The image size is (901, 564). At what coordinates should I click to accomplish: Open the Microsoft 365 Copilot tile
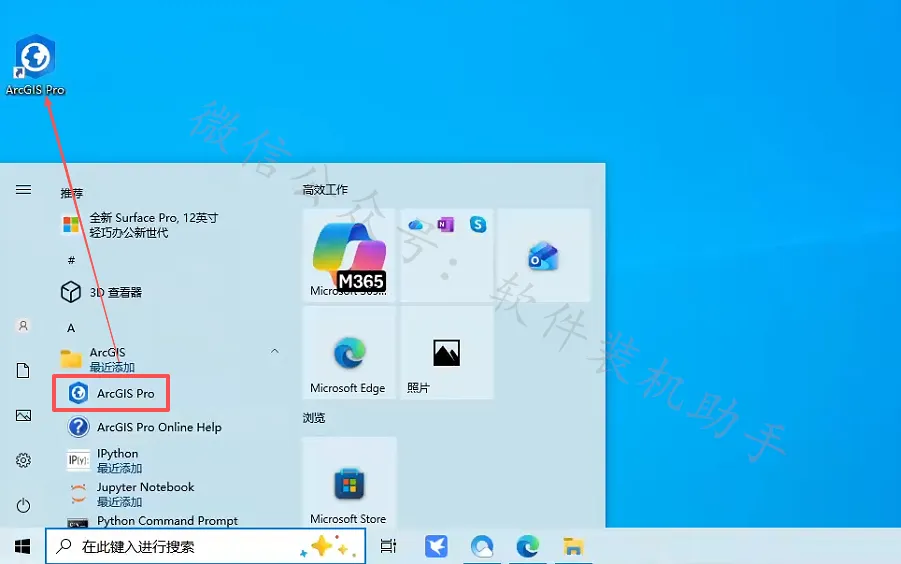(349, 255)
